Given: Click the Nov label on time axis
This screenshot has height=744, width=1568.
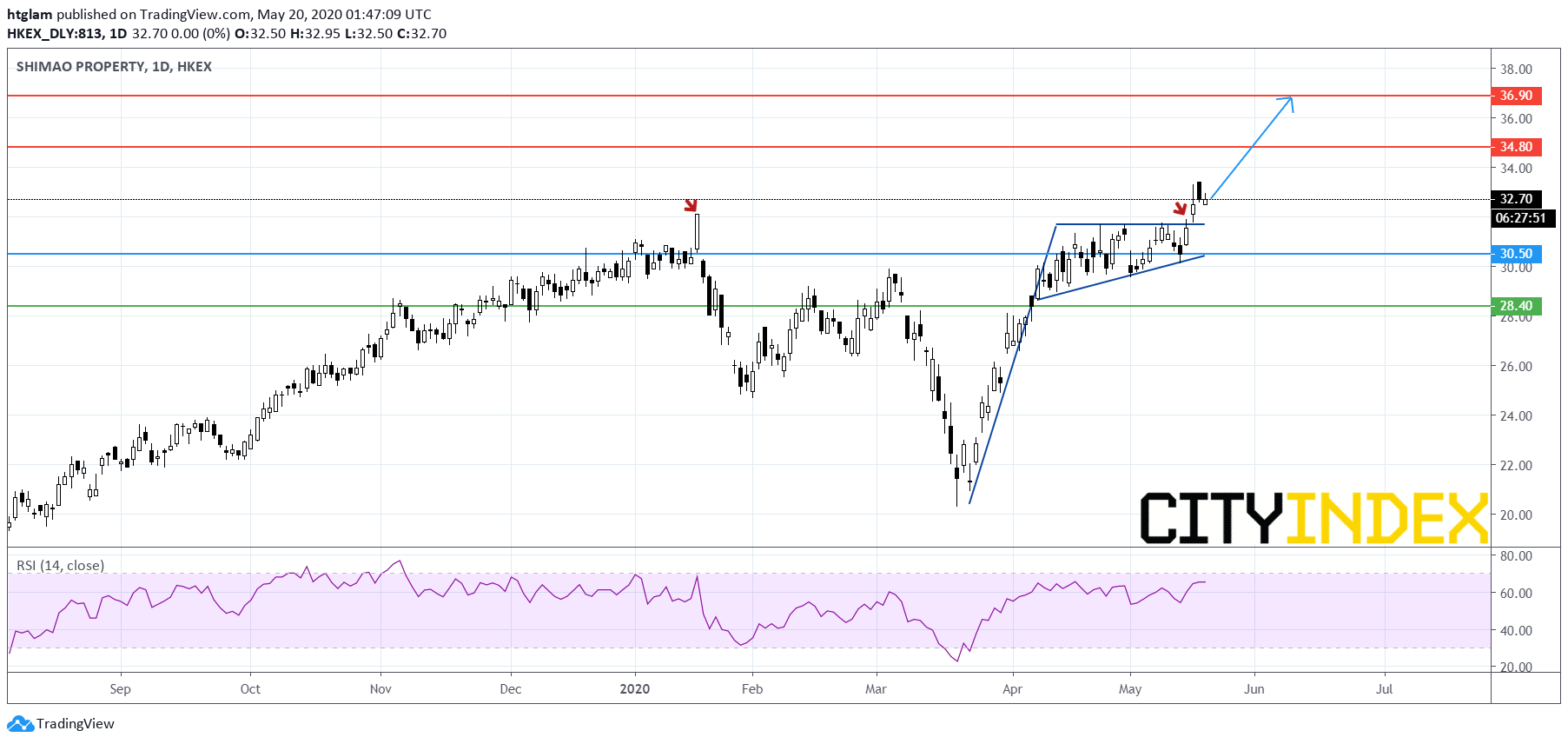Looking at the screenshot, I should pos(380,689).
